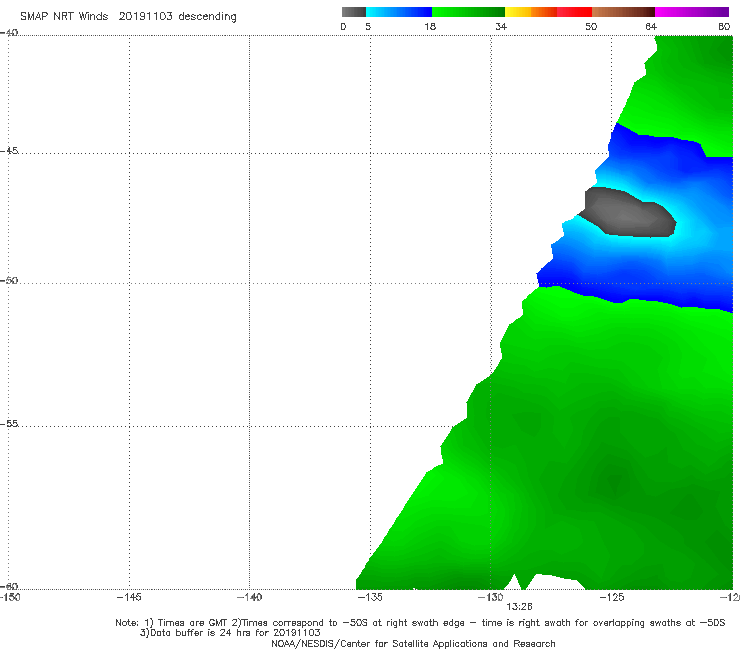This screenshot has height=650, width=740.
Task: Click the gray low-wind patch on the map
Action: [x=628, y=213]
